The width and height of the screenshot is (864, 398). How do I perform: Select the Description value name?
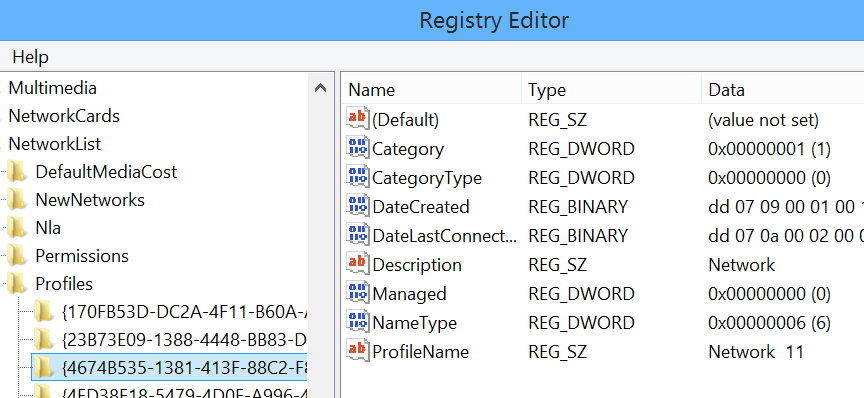pyautogui.click(x=417, y=265)
